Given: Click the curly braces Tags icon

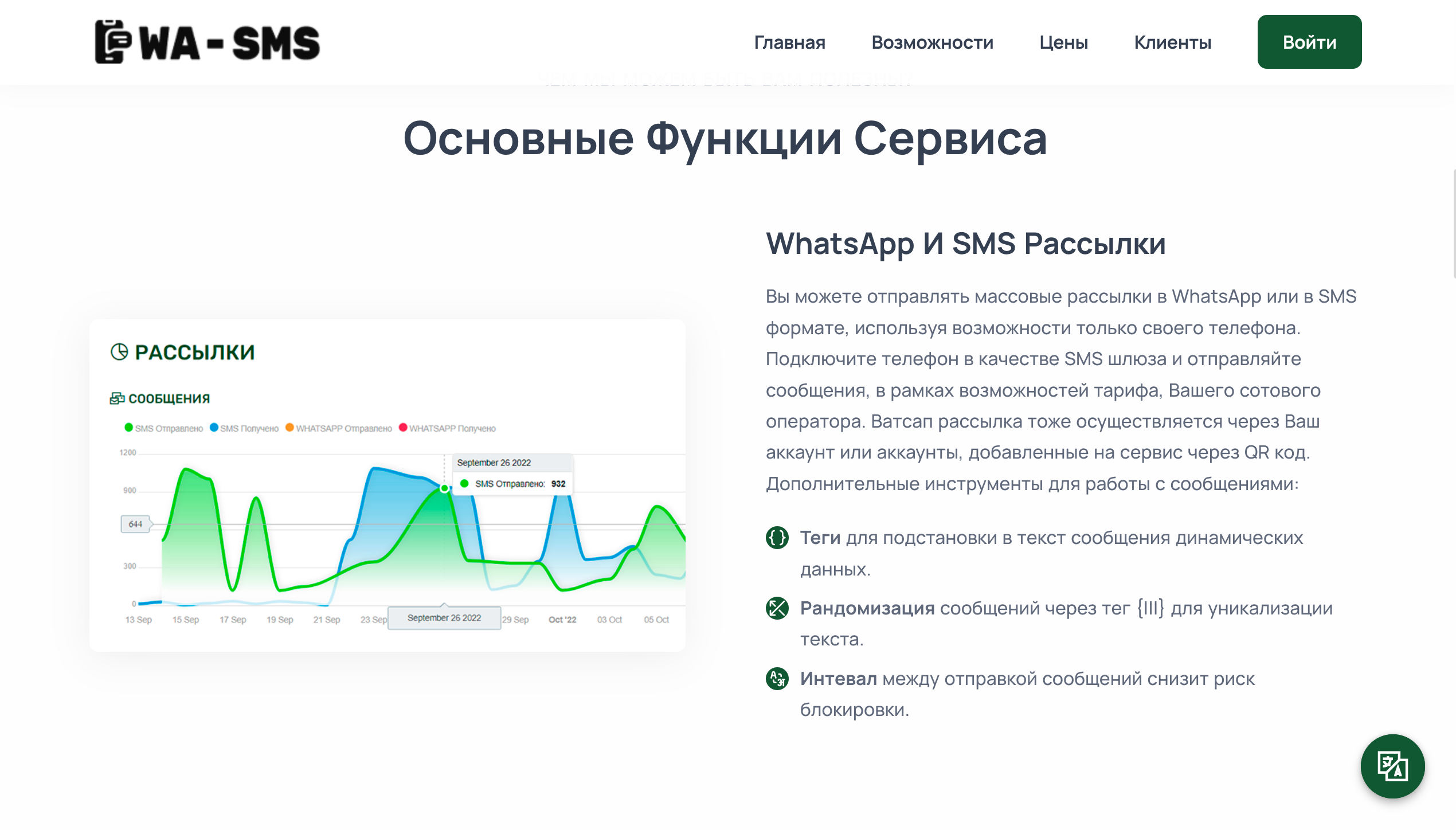Looking at the screenshot, I should [x=777, y=538].
